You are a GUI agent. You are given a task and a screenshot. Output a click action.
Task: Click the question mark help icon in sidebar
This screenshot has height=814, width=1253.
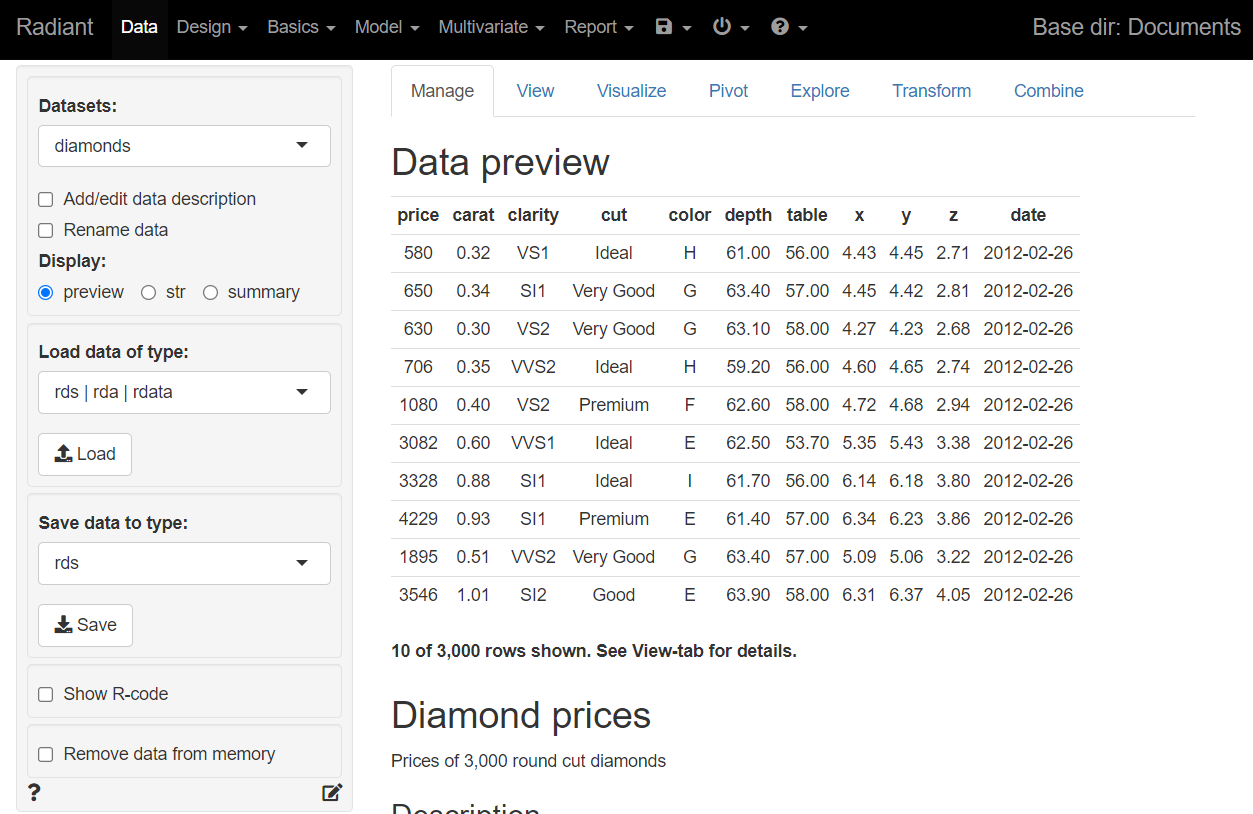34,793
